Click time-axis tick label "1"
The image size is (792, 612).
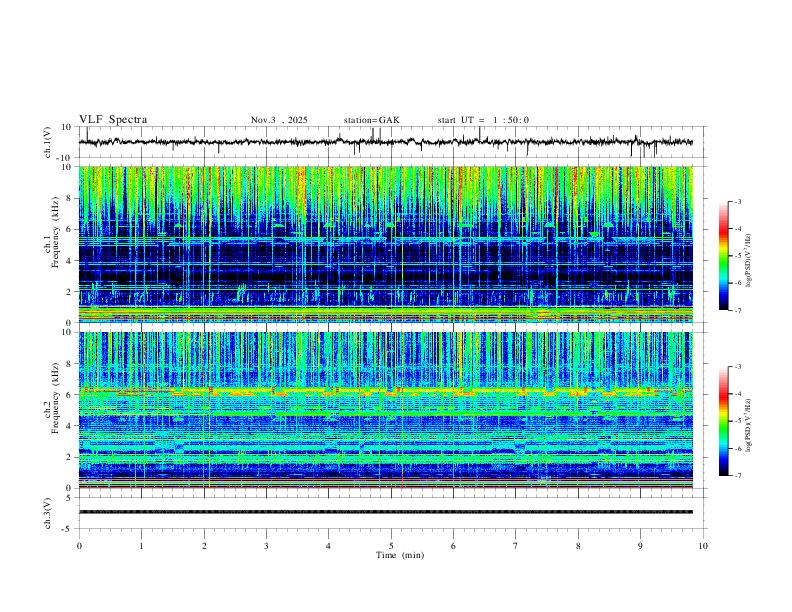coord(141,546)
